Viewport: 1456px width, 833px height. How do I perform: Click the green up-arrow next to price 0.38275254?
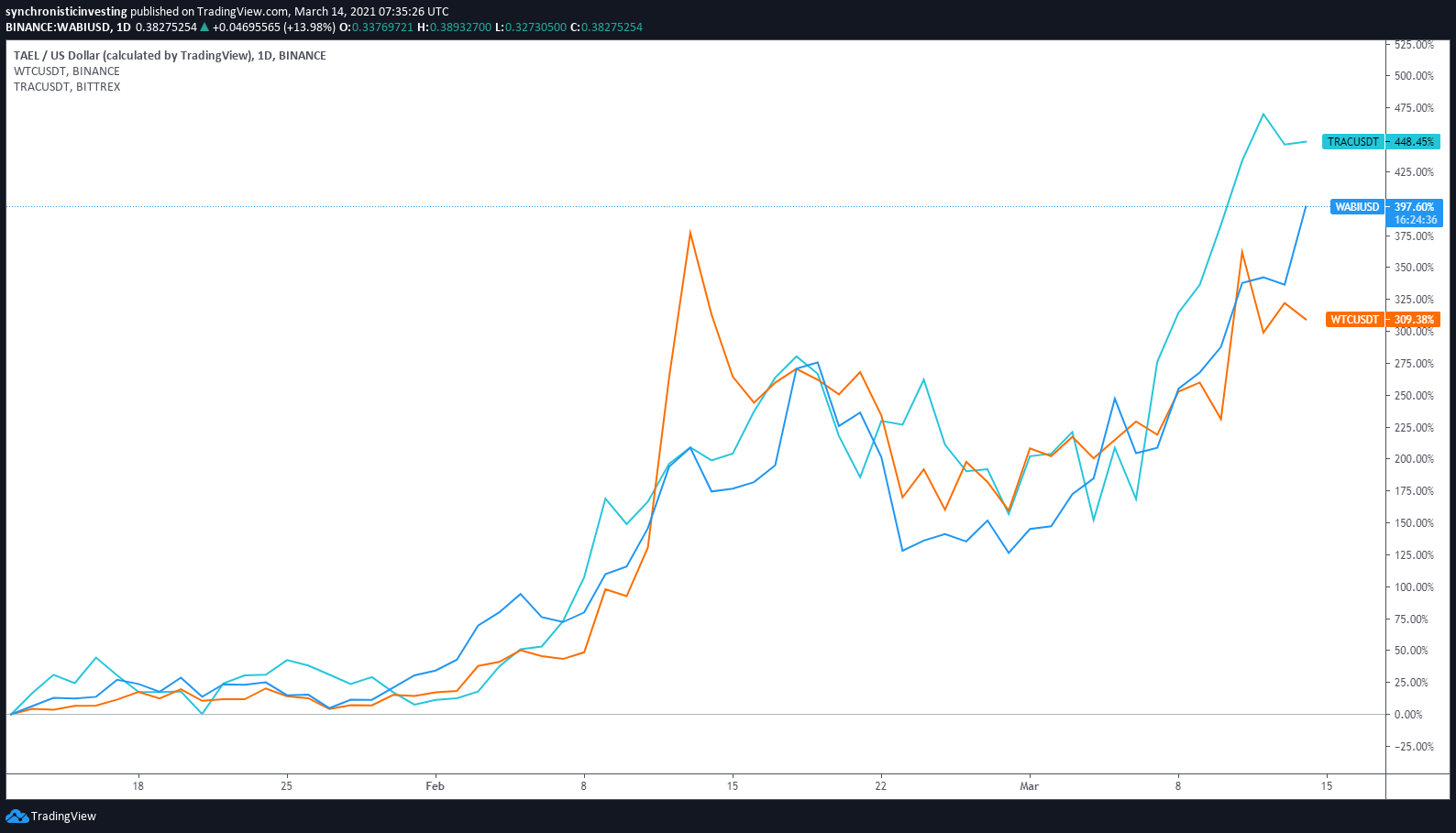204,27
